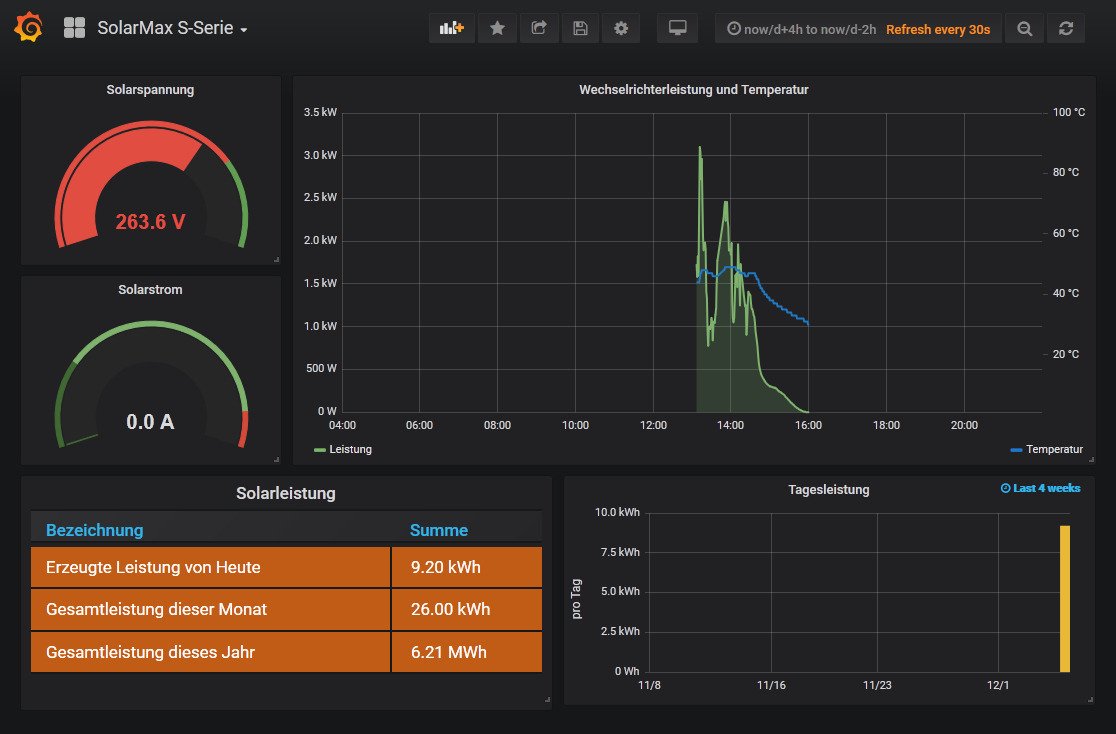Sort table by Summe column header
This screenshot has width=1116, height=734.
point(438,530)
